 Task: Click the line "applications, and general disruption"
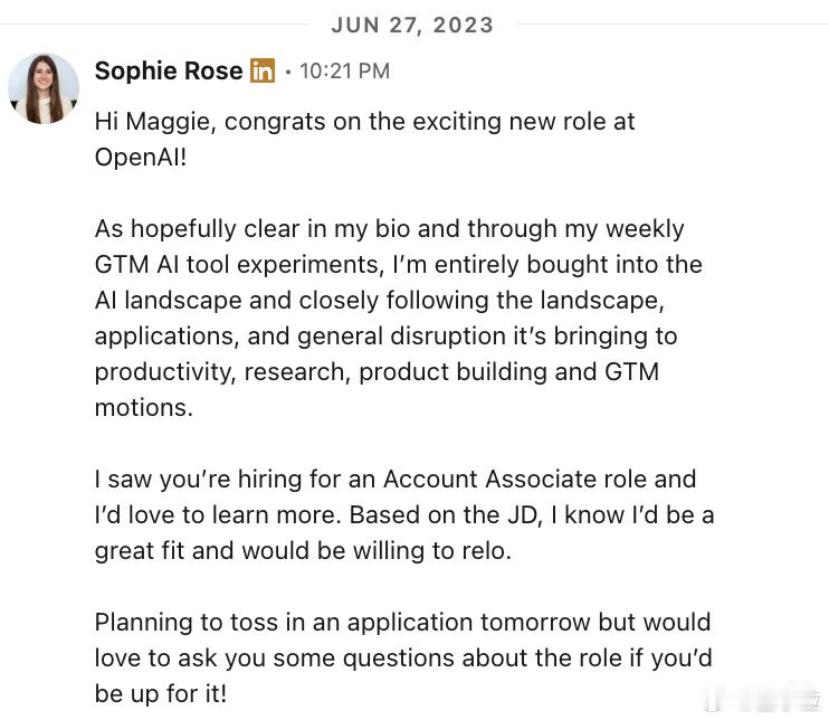click(x=386, y=336)
